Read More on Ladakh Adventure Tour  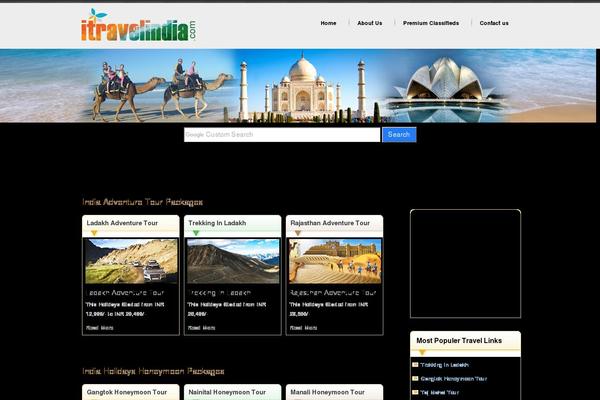click(x=99, y=328)
